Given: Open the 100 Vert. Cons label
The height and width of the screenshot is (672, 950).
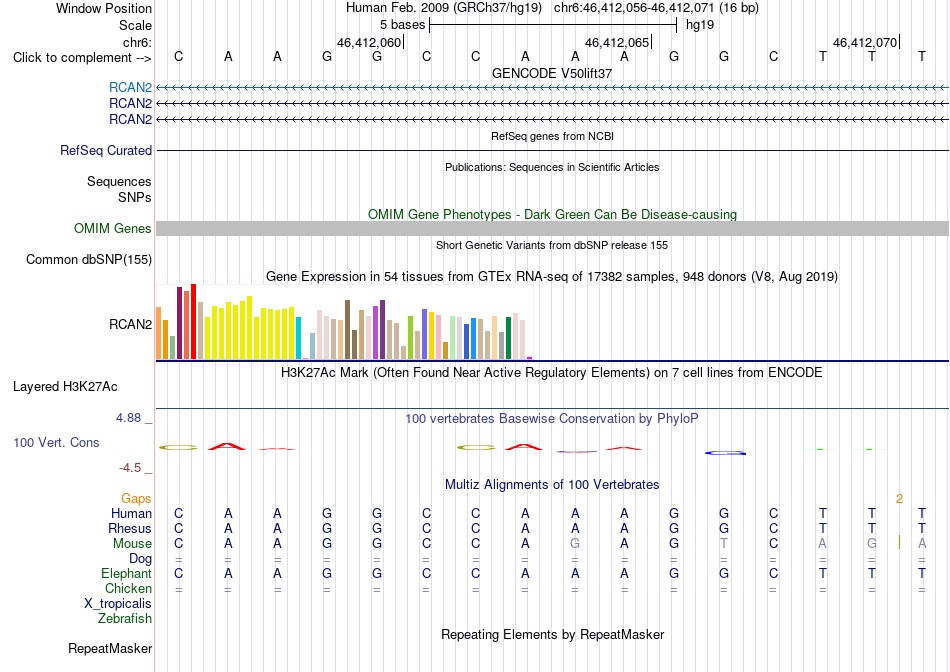Looking at the screenshot, I should (x=56, y=442).
